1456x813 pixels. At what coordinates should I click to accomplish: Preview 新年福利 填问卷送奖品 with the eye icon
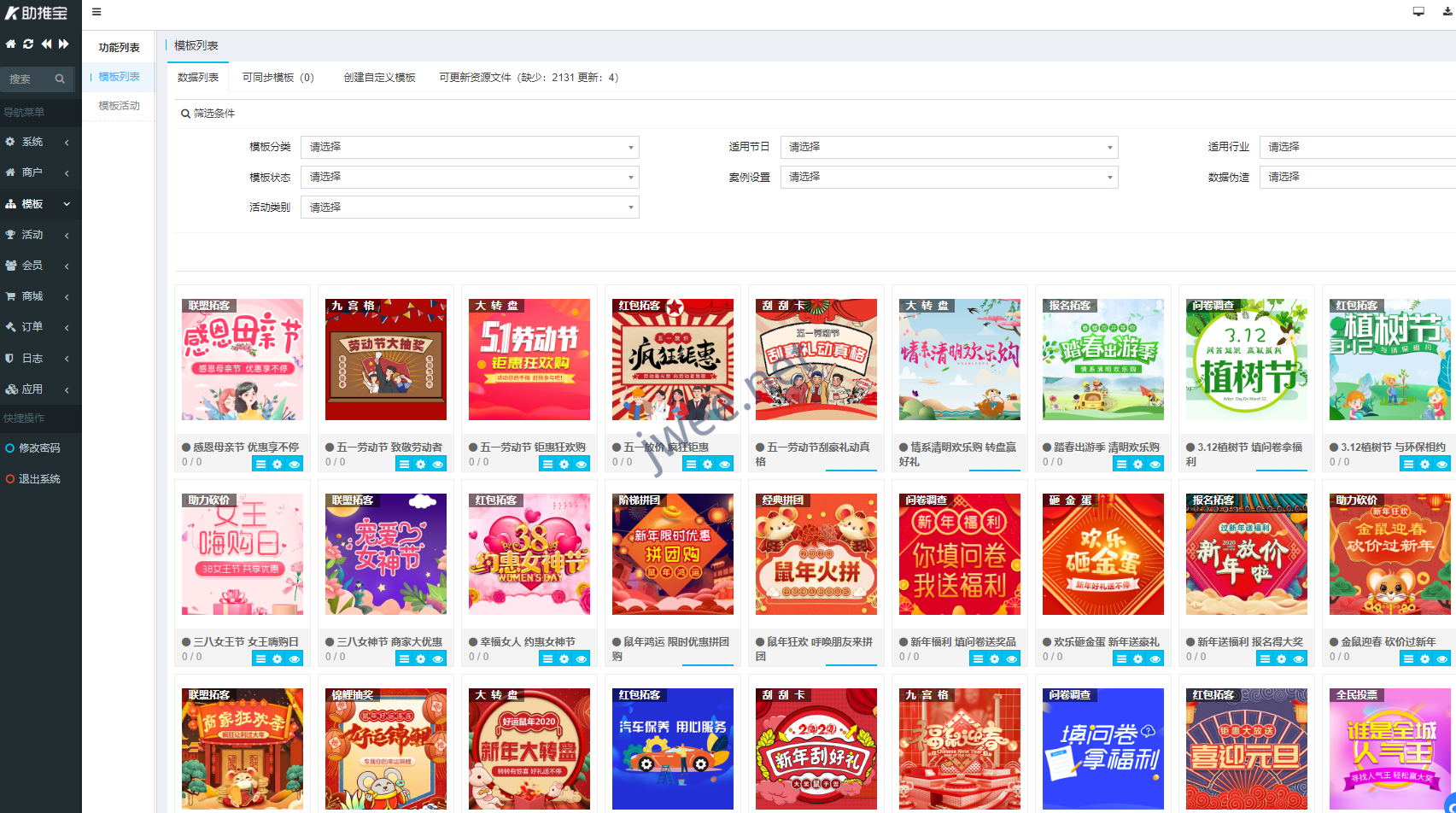(1012, 659)
